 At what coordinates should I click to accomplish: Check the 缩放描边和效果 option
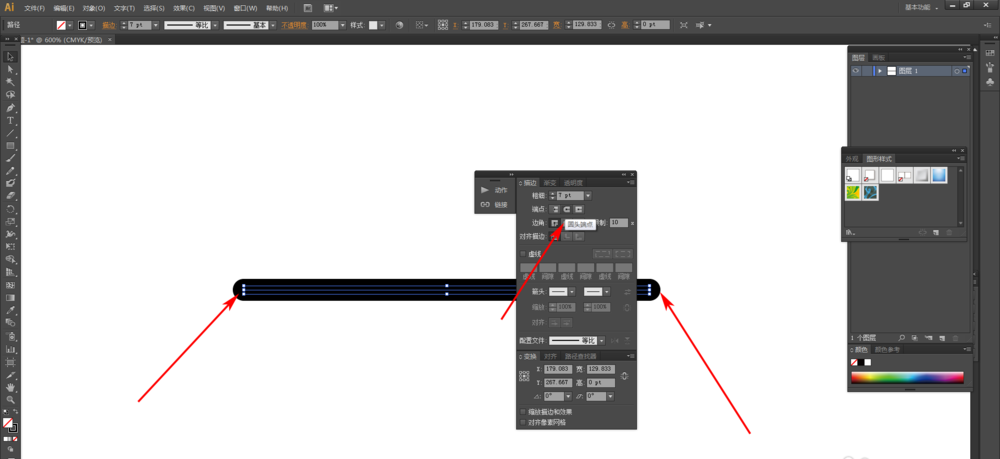(x=522, y=411)
